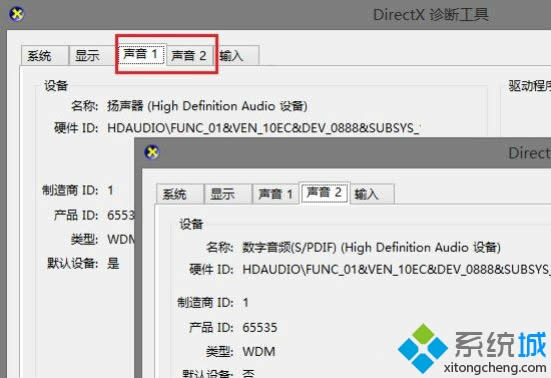The image size is (551, 378).
Task: Switch to 声音 1 tab in front window
Action: tap(276, 194)
